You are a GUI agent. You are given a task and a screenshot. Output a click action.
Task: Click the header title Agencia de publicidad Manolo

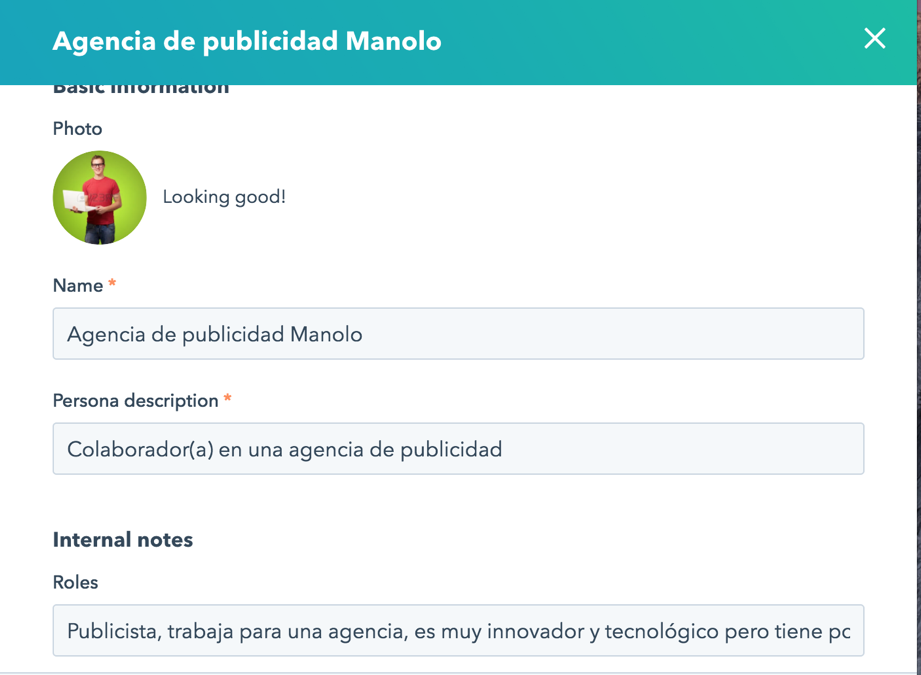pyautogui.click(x=247, y=42)
